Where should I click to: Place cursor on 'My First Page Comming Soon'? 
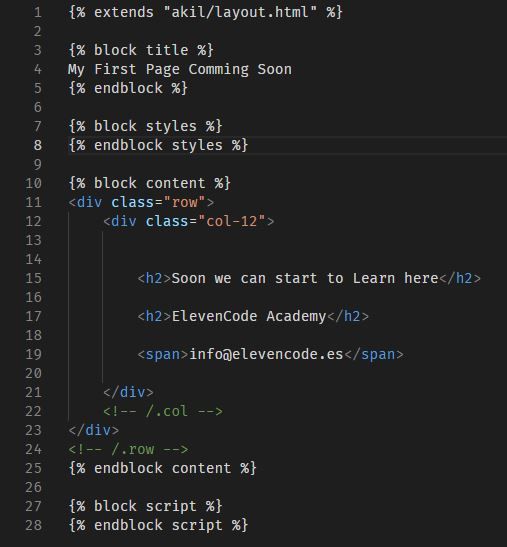pyautogui.click(x=180, y=69)
